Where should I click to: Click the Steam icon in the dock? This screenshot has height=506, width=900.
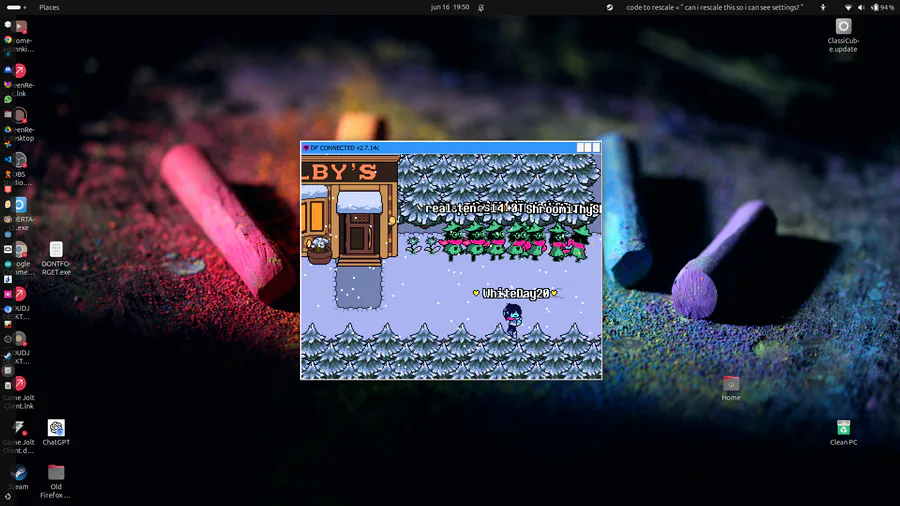[7, 356]
